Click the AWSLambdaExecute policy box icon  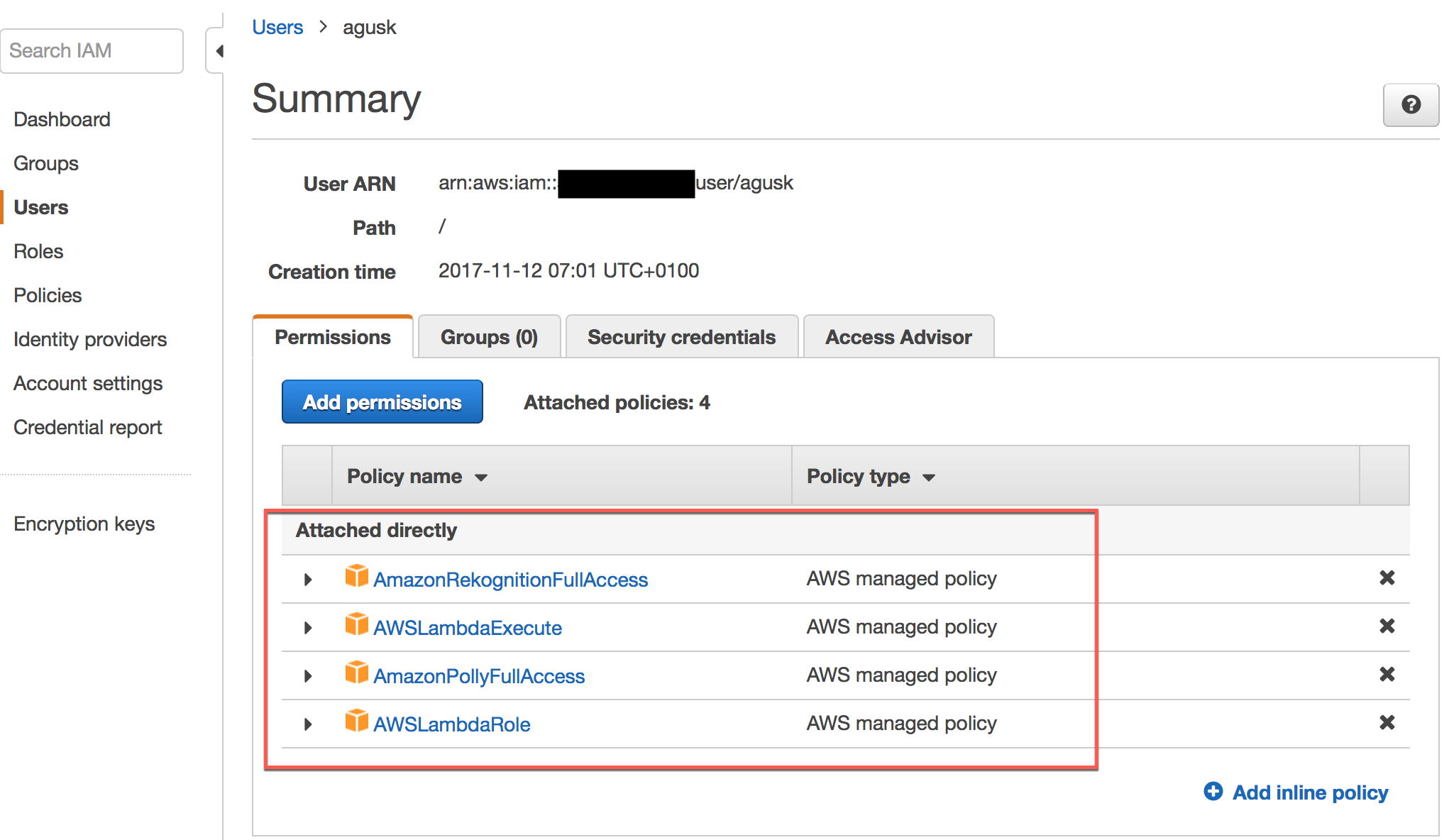coord(357,624)
